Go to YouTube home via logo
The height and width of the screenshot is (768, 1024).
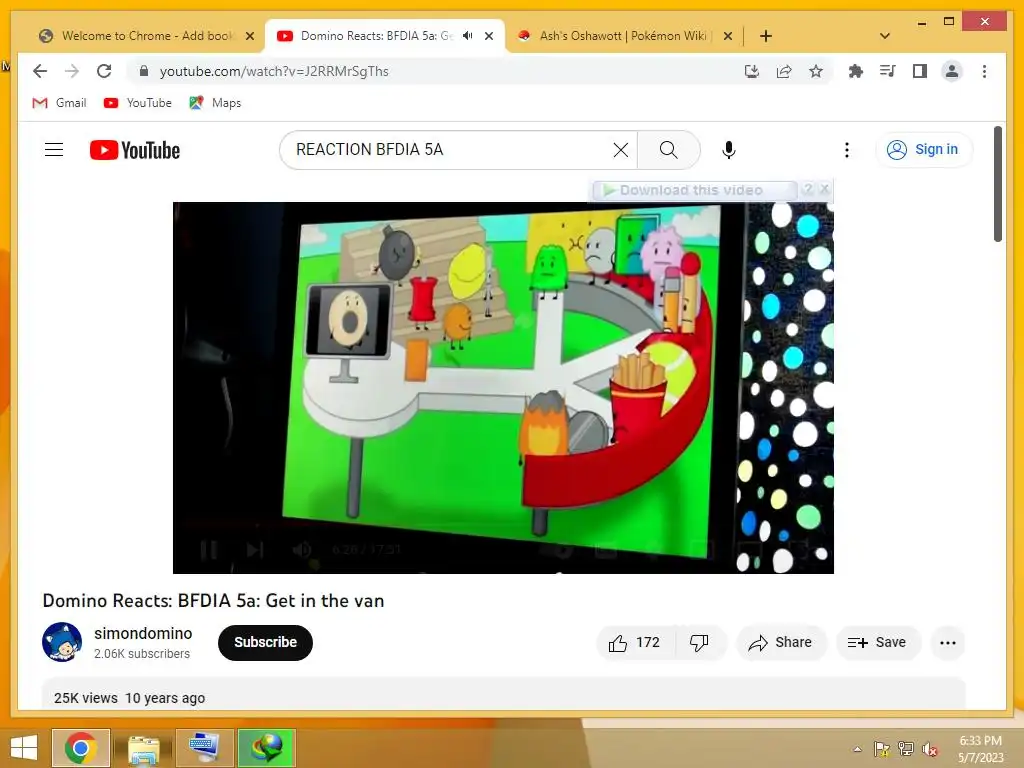135,150
